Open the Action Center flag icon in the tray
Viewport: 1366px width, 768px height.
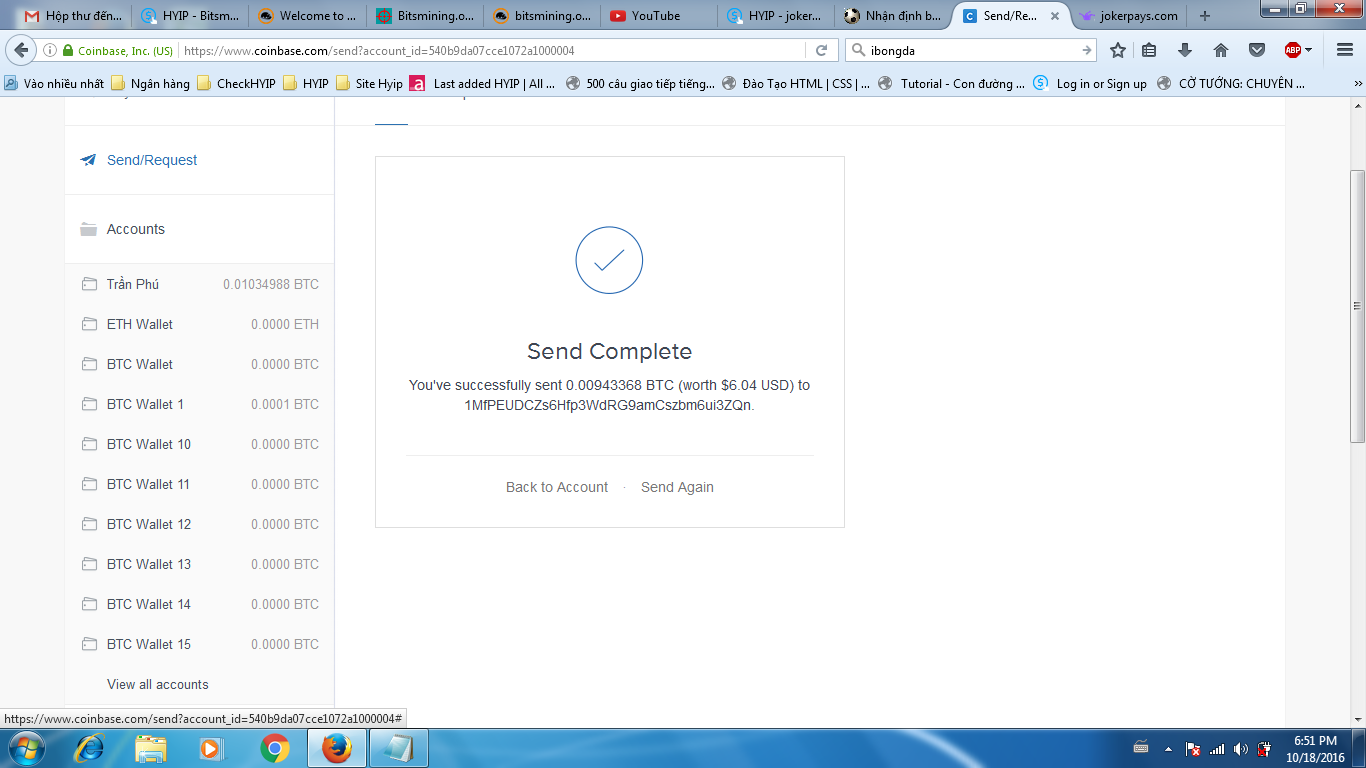click(1193, 748)
